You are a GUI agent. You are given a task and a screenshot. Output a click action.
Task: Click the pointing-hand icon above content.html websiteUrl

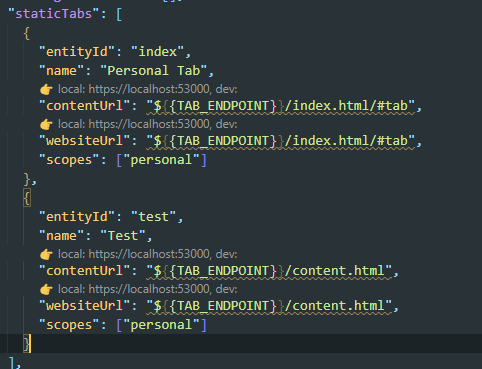coord(46,289)
